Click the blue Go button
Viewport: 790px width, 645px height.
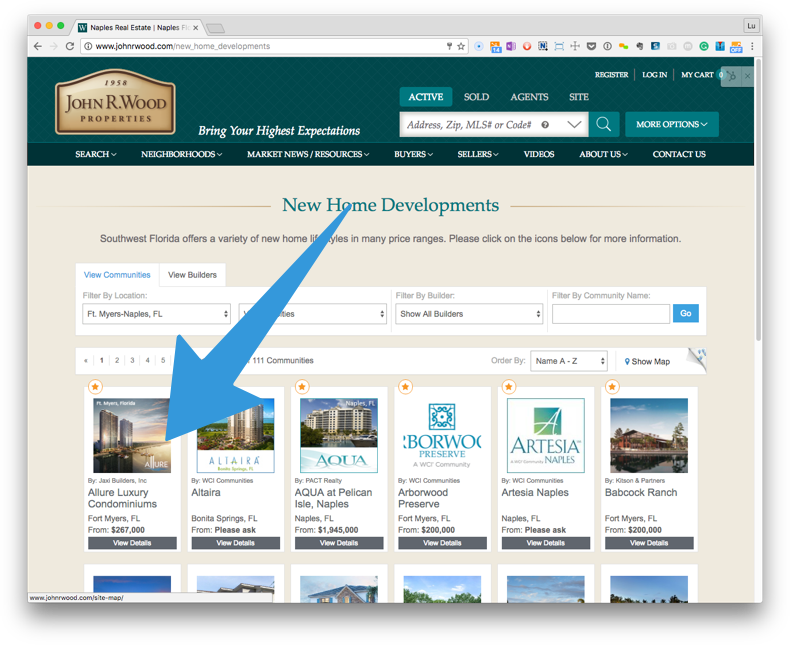[x=686, y=313]
